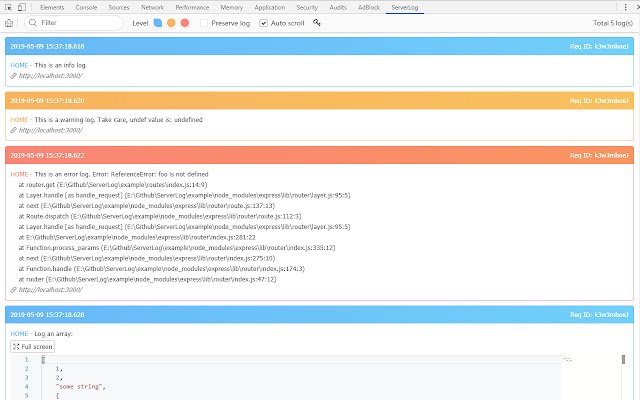640x400 pixels.
Task: Switch to the Elements tab
Action: [x=52, y=7]
